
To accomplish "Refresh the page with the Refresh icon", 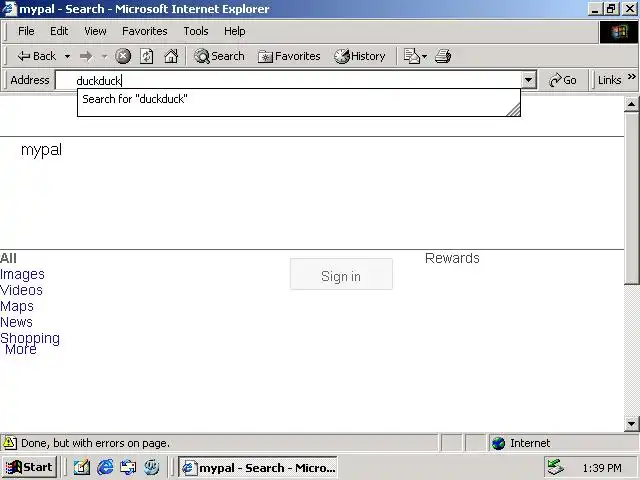I will pyautogui.click(x=147, y=56).
